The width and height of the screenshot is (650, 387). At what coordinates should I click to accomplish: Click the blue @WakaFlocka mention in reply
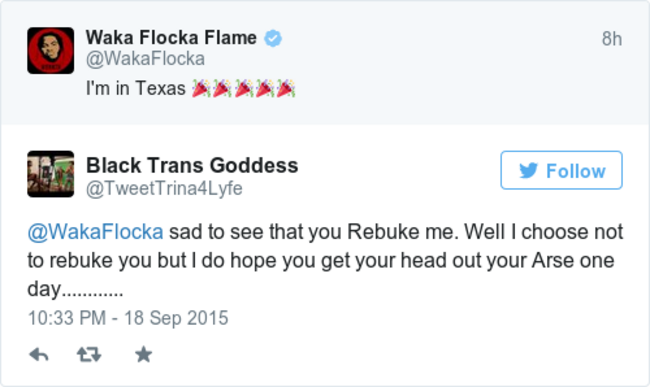tap(95, 232)
